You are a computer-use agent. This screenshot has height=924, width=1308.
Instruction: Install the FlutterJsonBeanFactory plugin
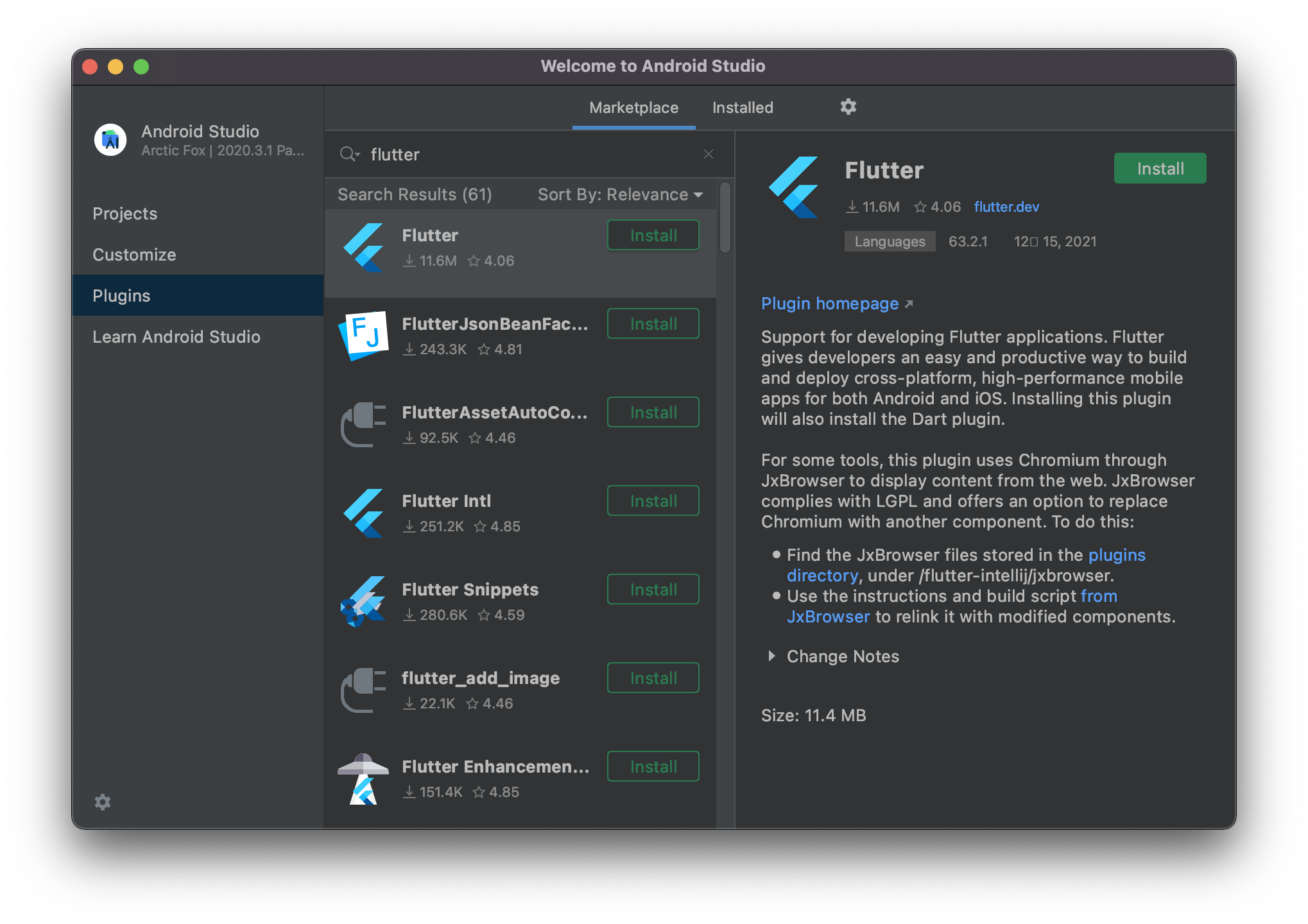click(653, 324)
